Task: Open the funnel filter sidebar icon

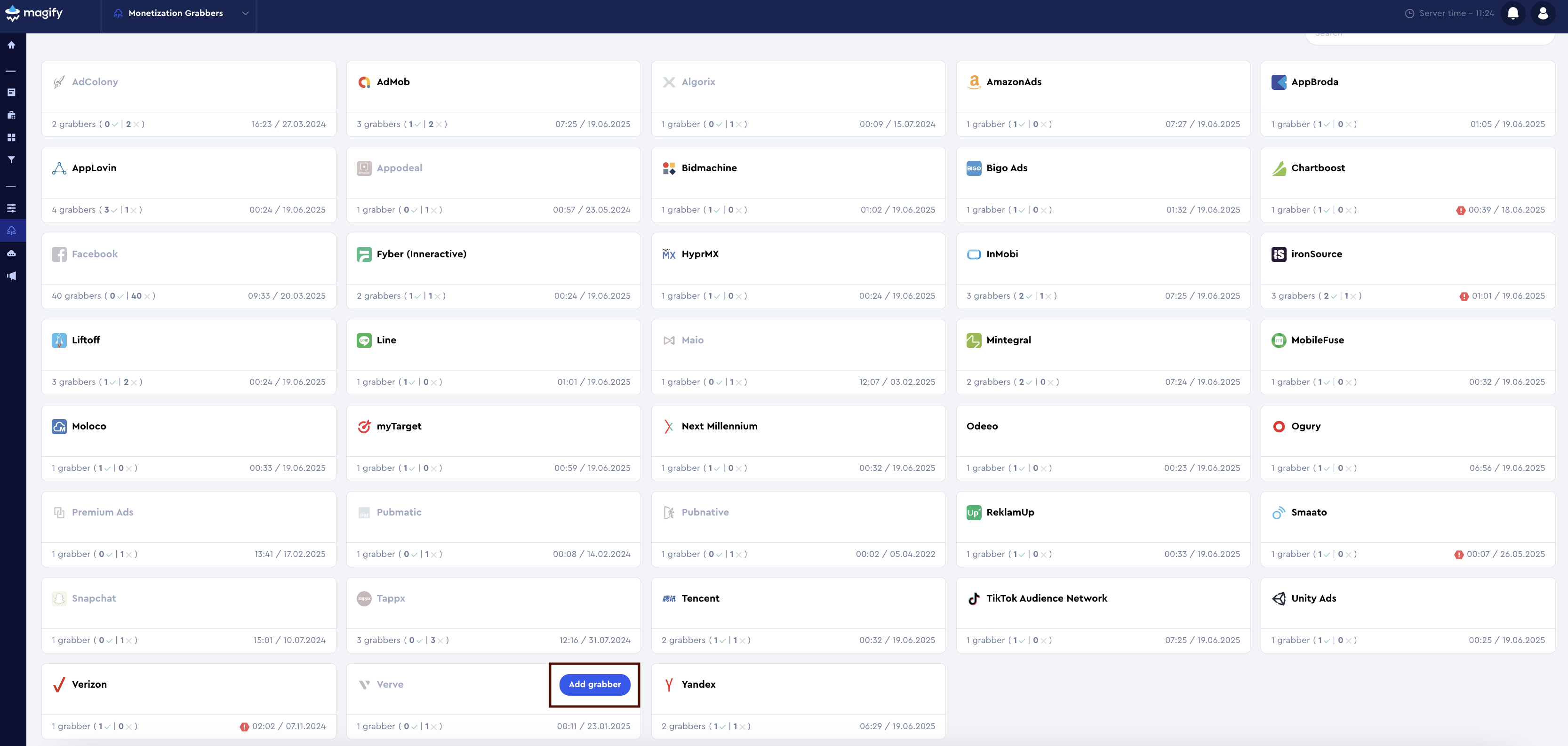Action: click(x=12, y=160)
